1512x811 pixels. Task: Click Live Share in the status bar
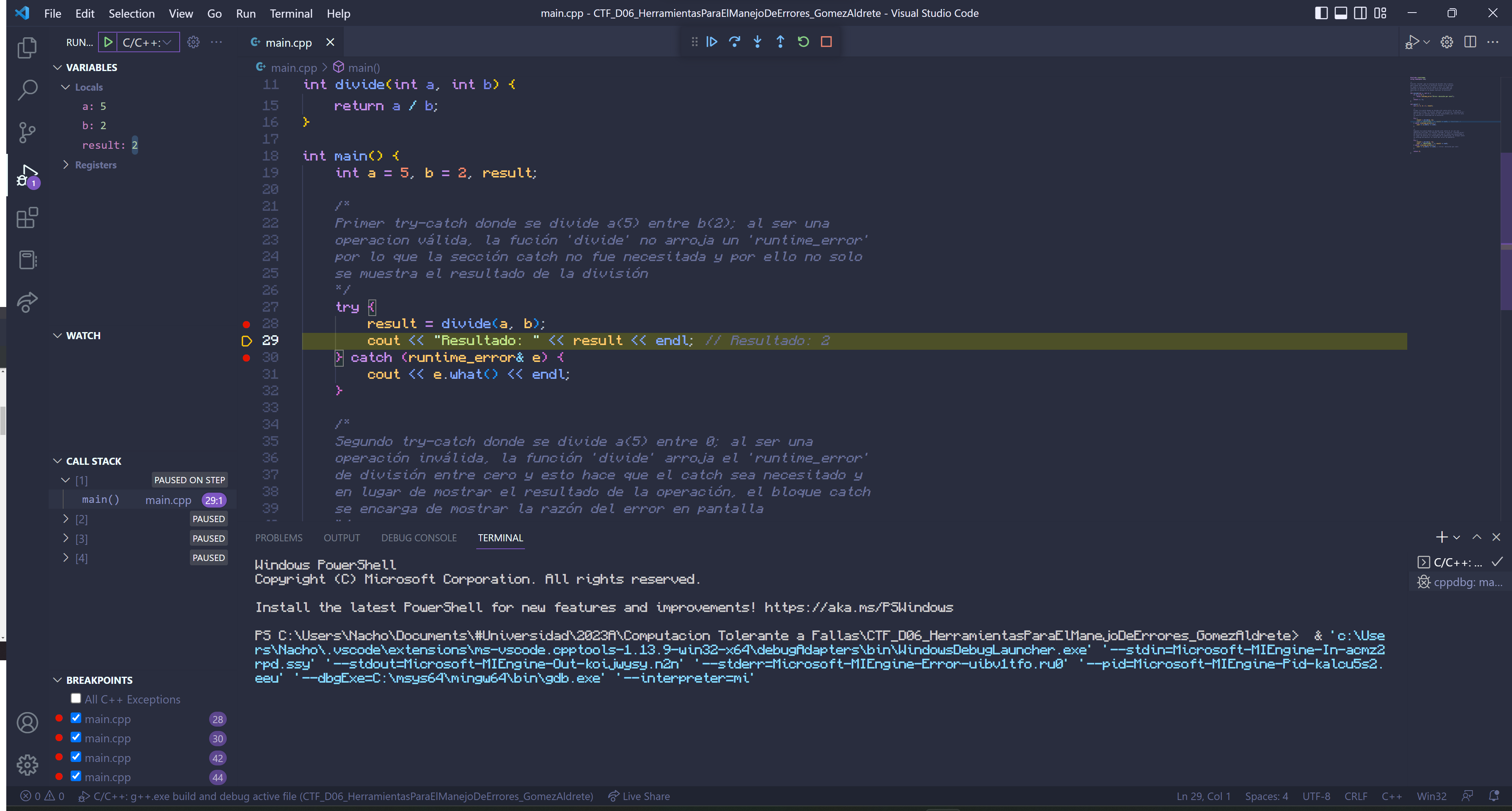(x=639, y=796)
